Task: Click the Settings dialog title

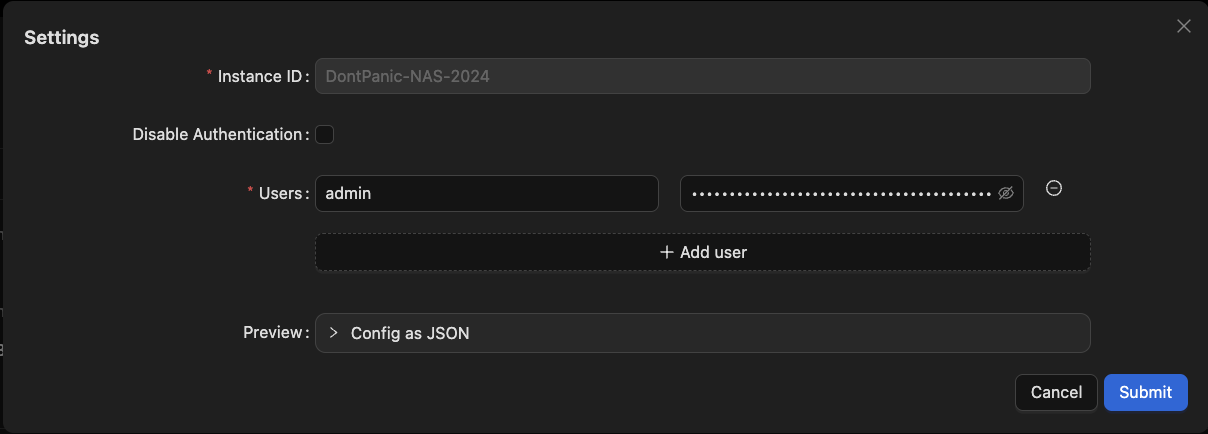Action: point(61,38)
